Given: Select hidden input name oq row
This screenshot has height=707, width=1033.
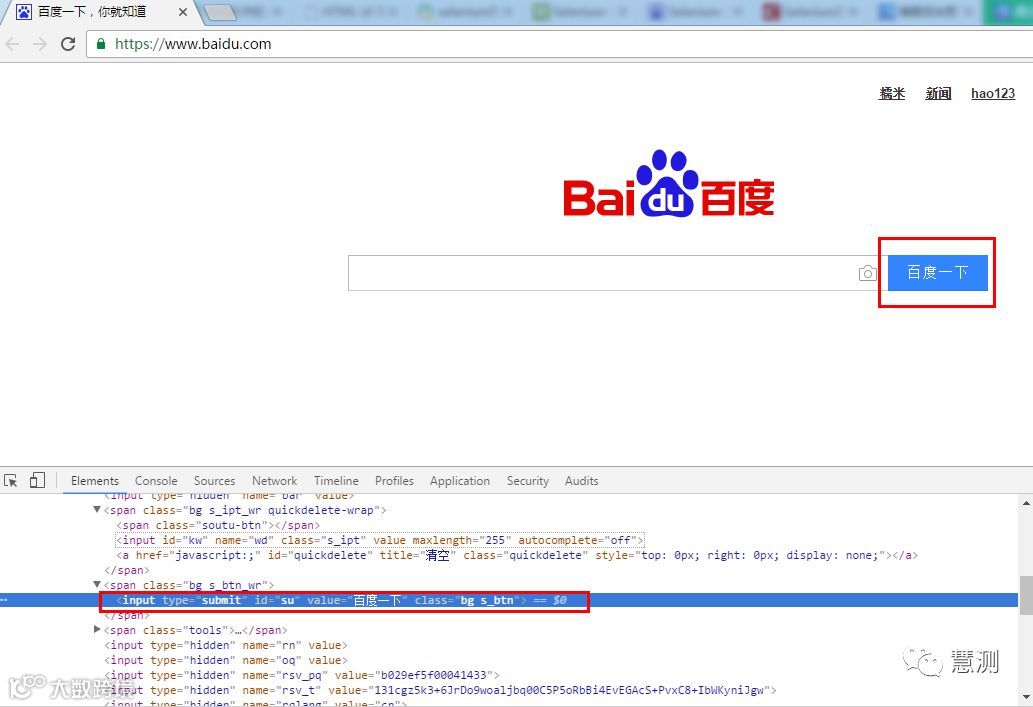Looking at the screenshot, I should tap(225, 660).
